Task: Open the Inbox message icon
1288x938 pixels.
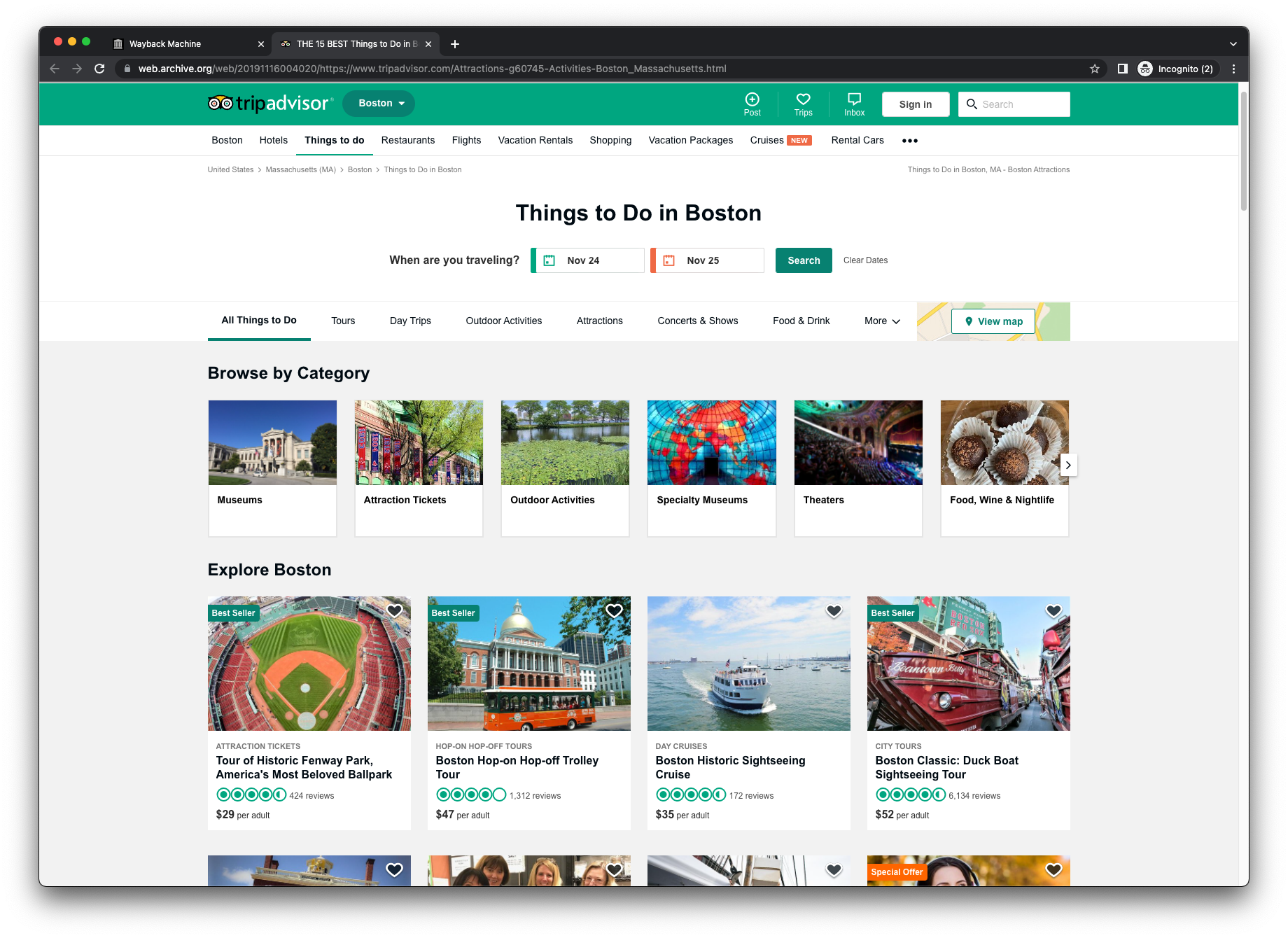Action: [x=854, y=99]
